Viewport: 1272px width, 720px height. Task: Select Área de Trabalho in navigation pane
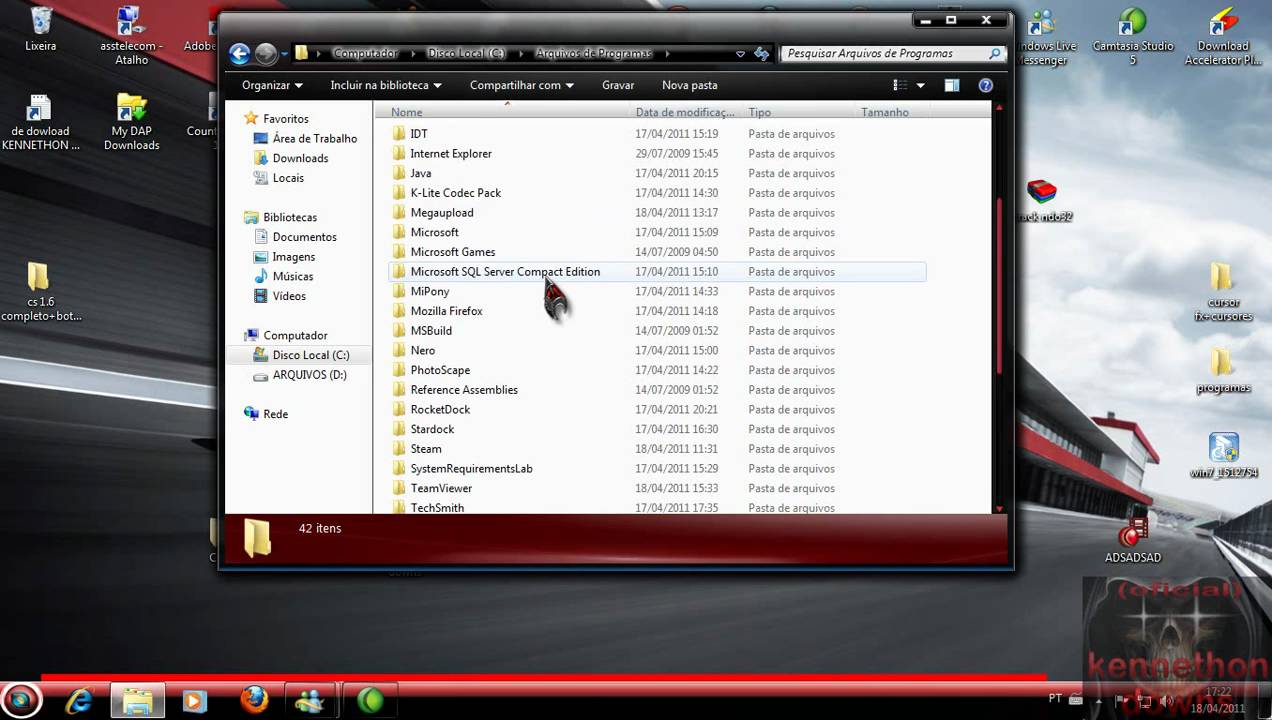click(305, 139)
